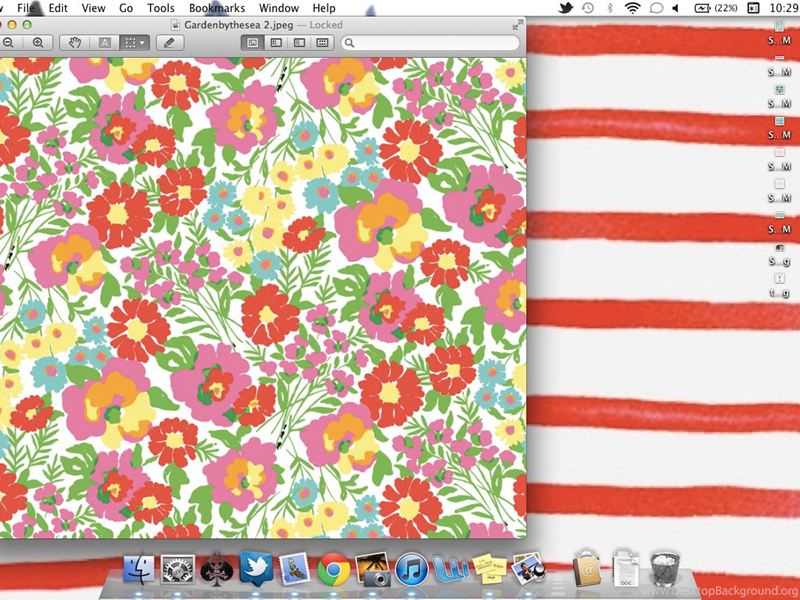The width and height of the screenshot is (800, 600).
Task: Open the Tools menu
Action: (x=161, y=8)
